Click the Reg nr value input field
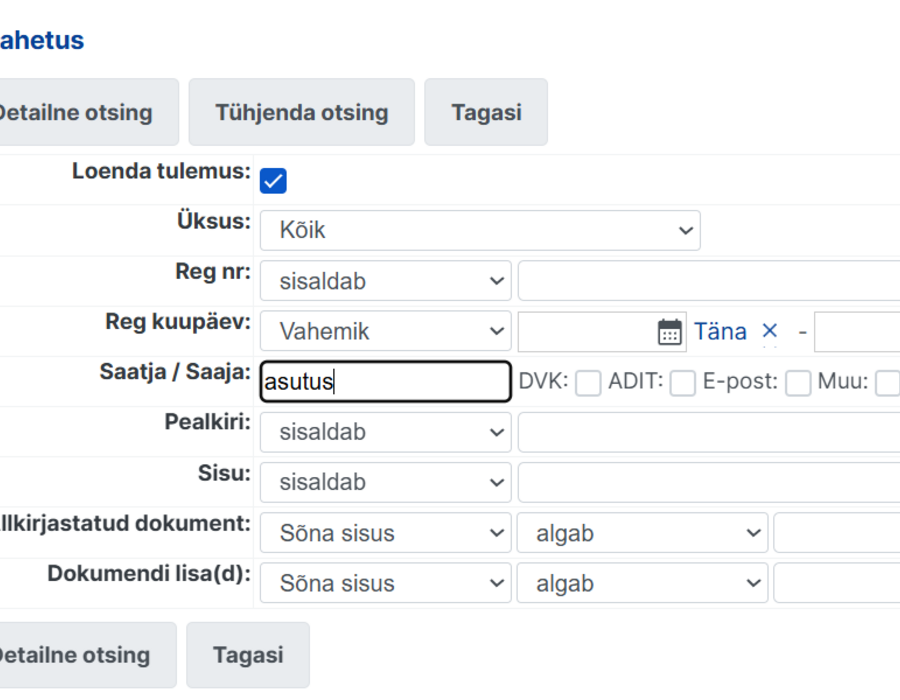900x700 pixels. click(709, 281)
